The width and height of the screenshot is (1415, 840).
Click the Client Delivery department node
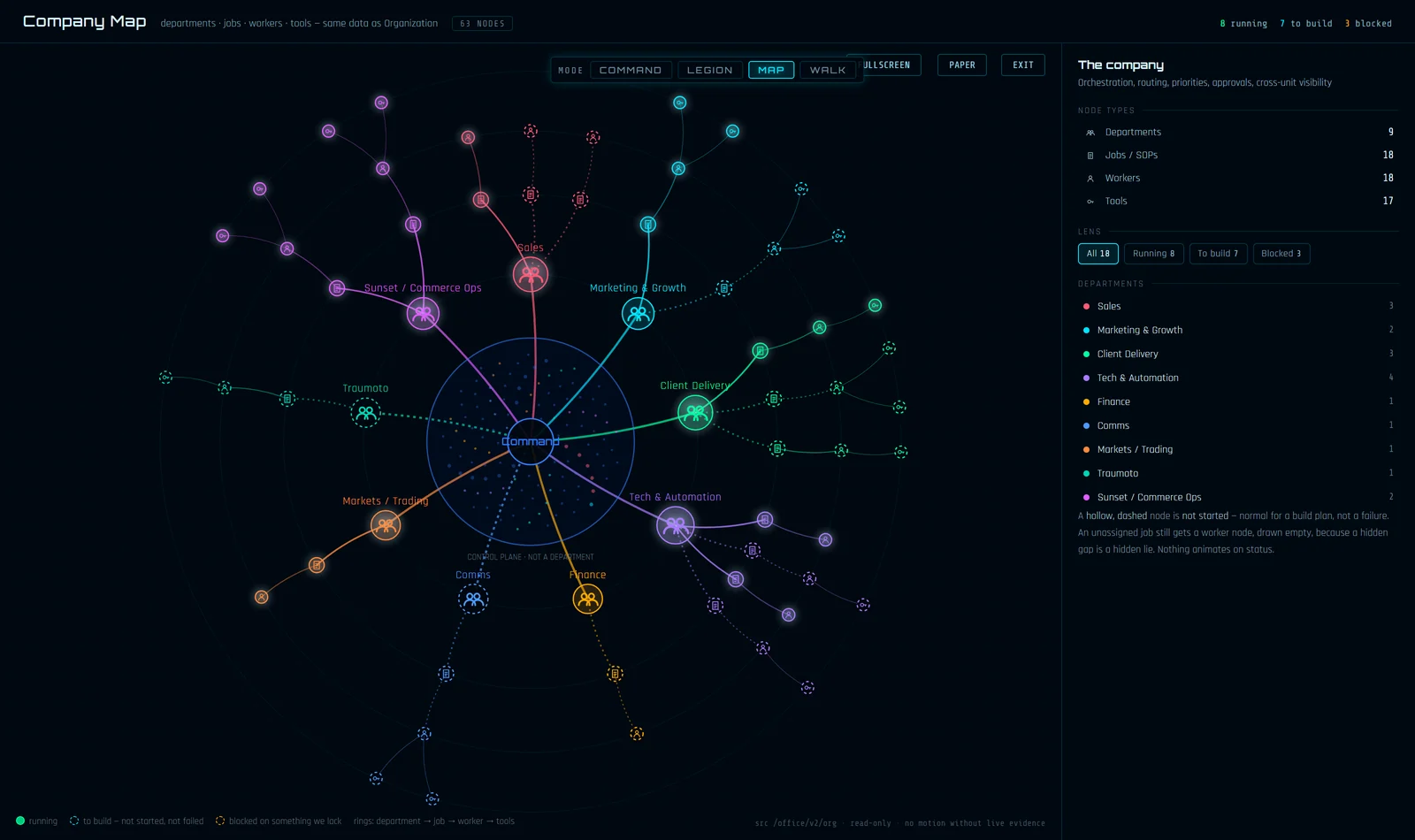point(695,412)
